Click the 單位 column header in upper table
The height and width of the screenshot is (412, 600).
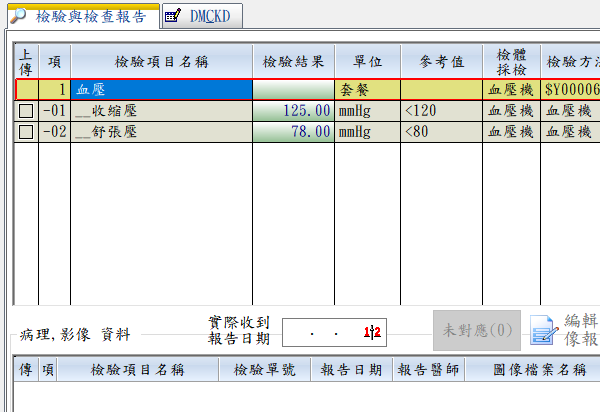point(367,61)
